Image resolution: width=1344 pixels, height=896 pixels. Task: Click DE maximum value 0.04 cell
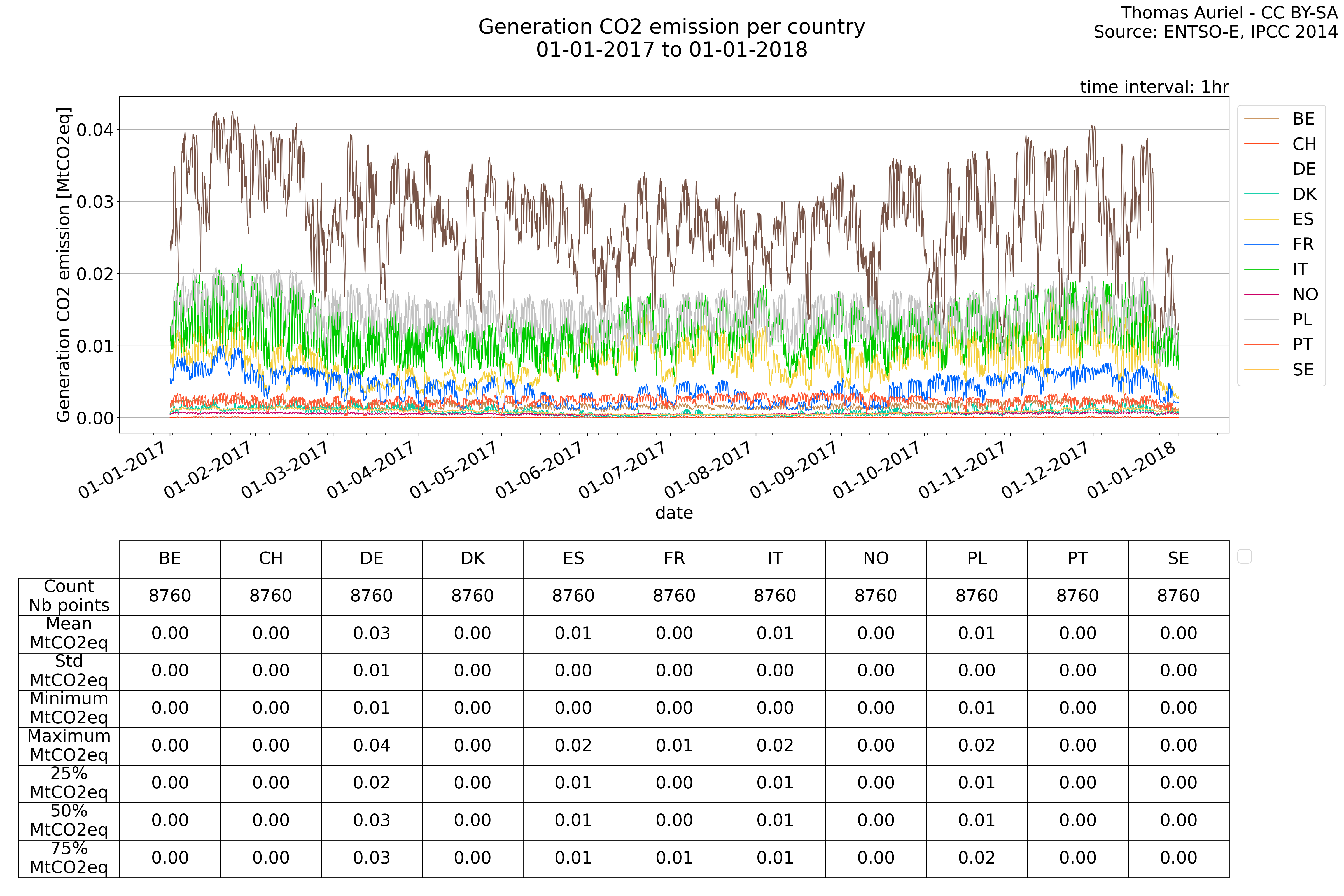coord(372,746)
